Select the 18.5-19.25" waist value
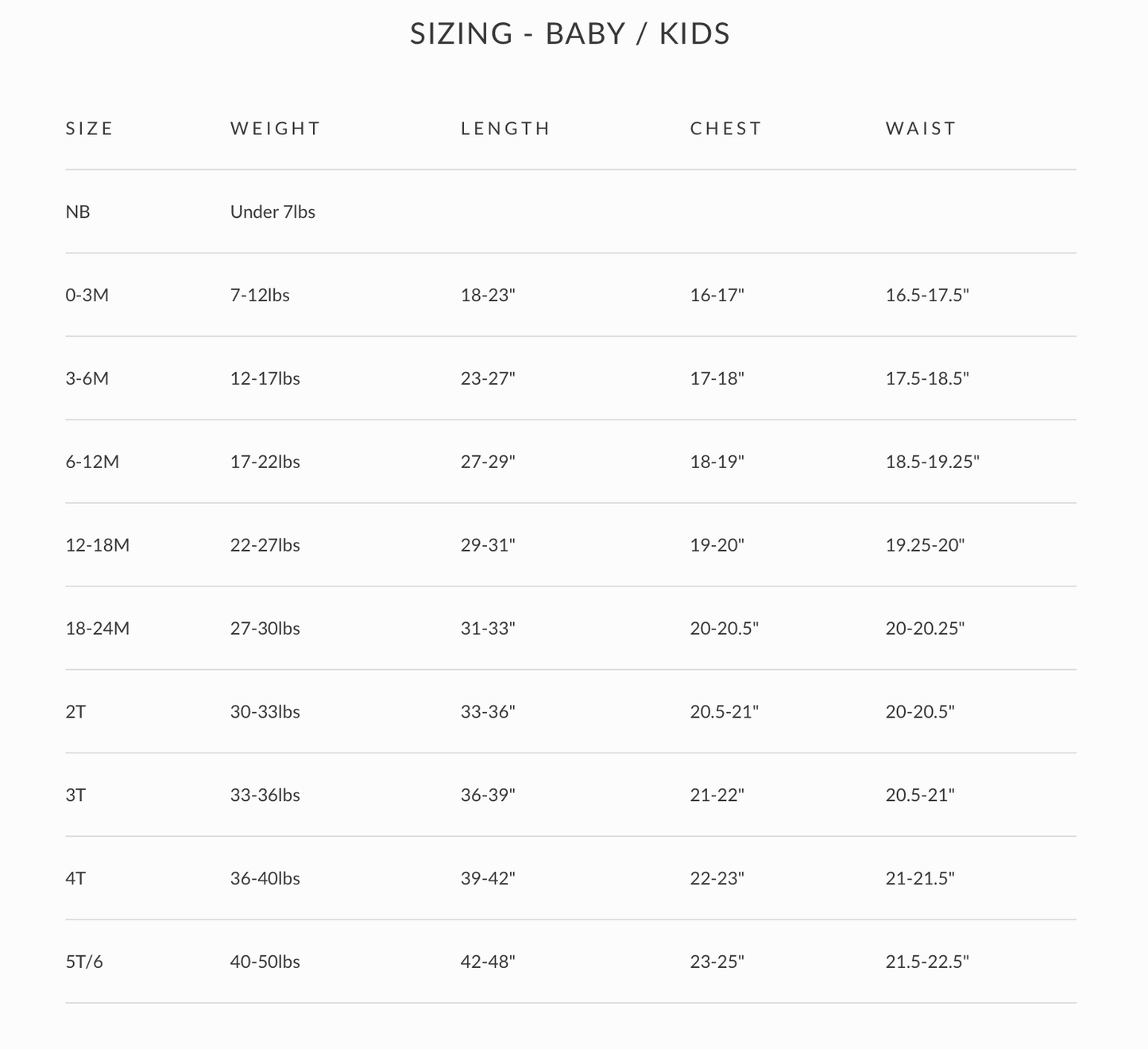1148x1049 pixels. pyautogui.click(x=933, y=463)
